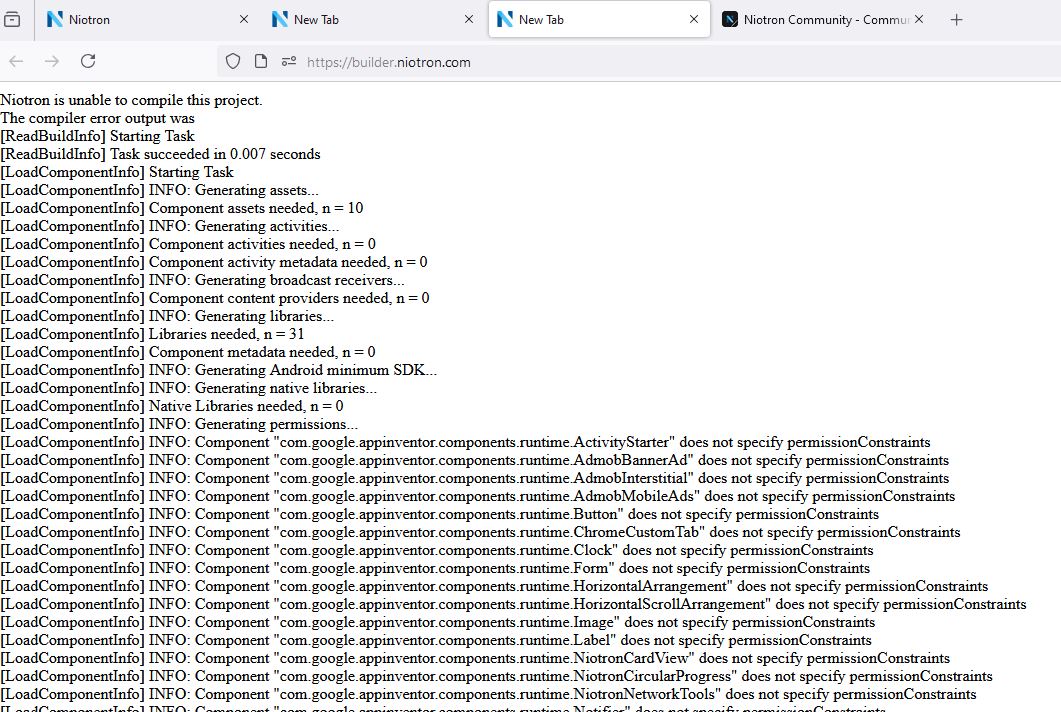
Task: Select the active second New Tab
Action: point(599,20)
